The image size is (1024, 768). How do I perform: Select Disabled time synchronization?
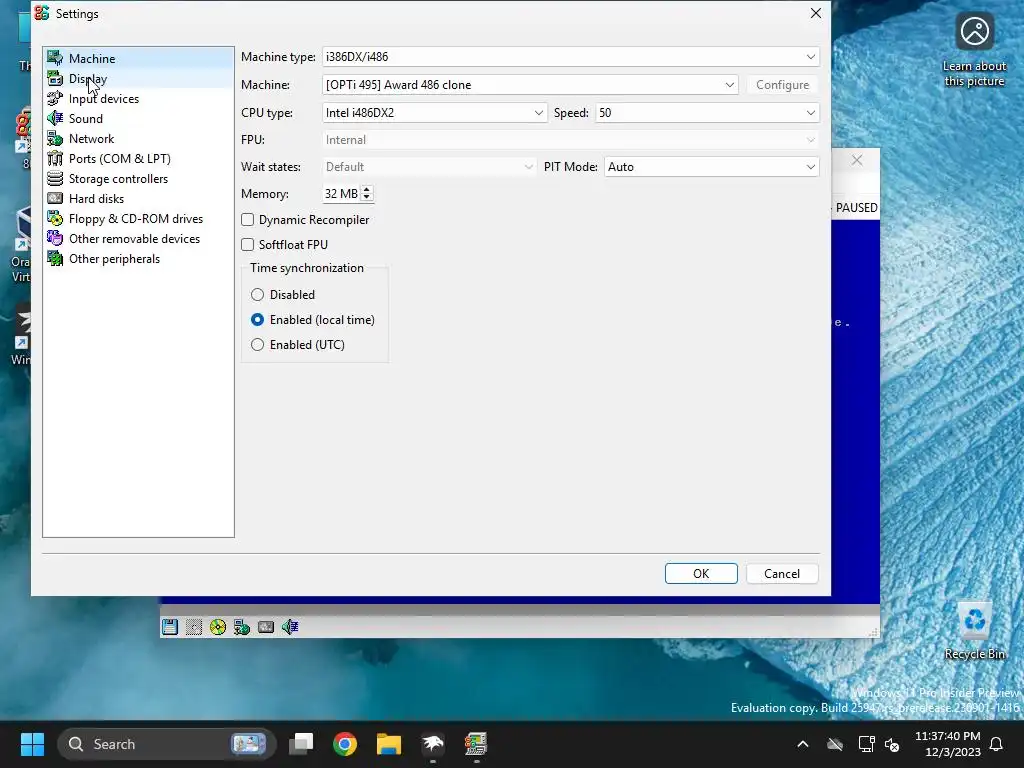(x=257, y=295)
